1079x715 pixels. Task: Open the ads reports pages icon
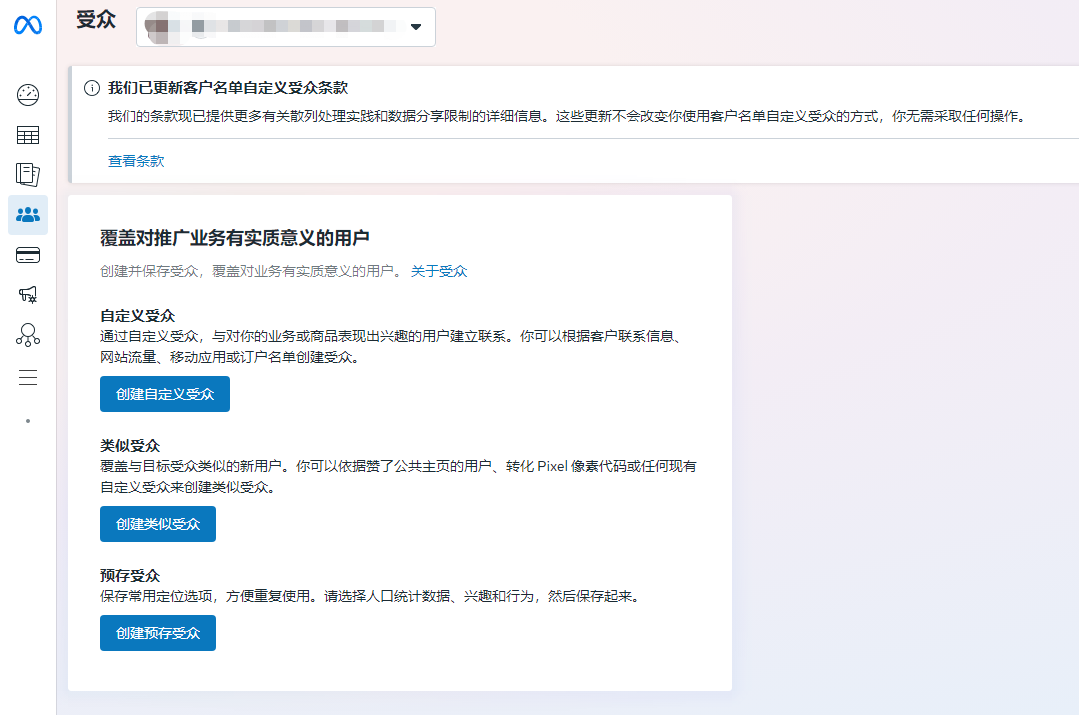click(27, 174)
